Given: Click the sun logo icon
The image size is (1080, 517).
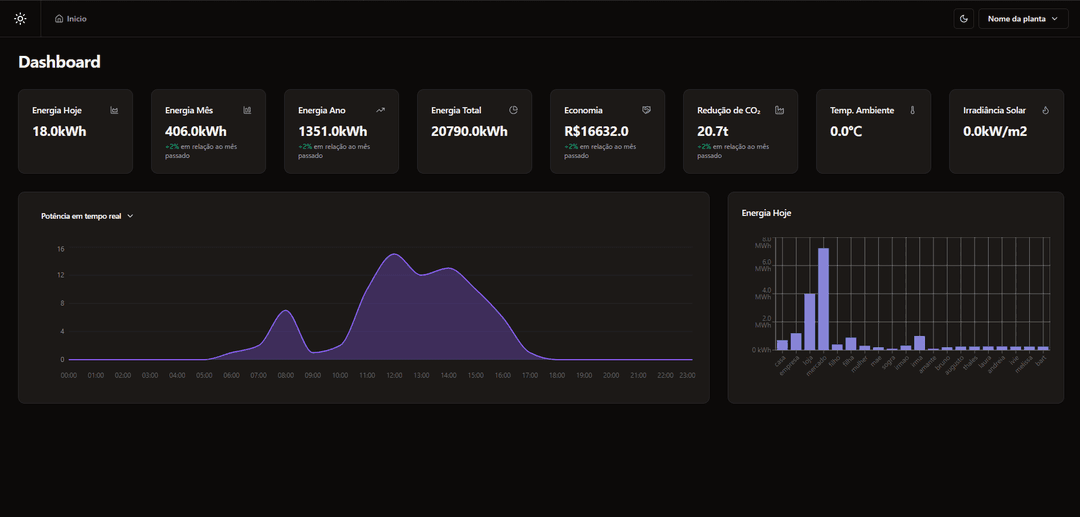Looking at the screenshot, I should click(x=20, y=19).
